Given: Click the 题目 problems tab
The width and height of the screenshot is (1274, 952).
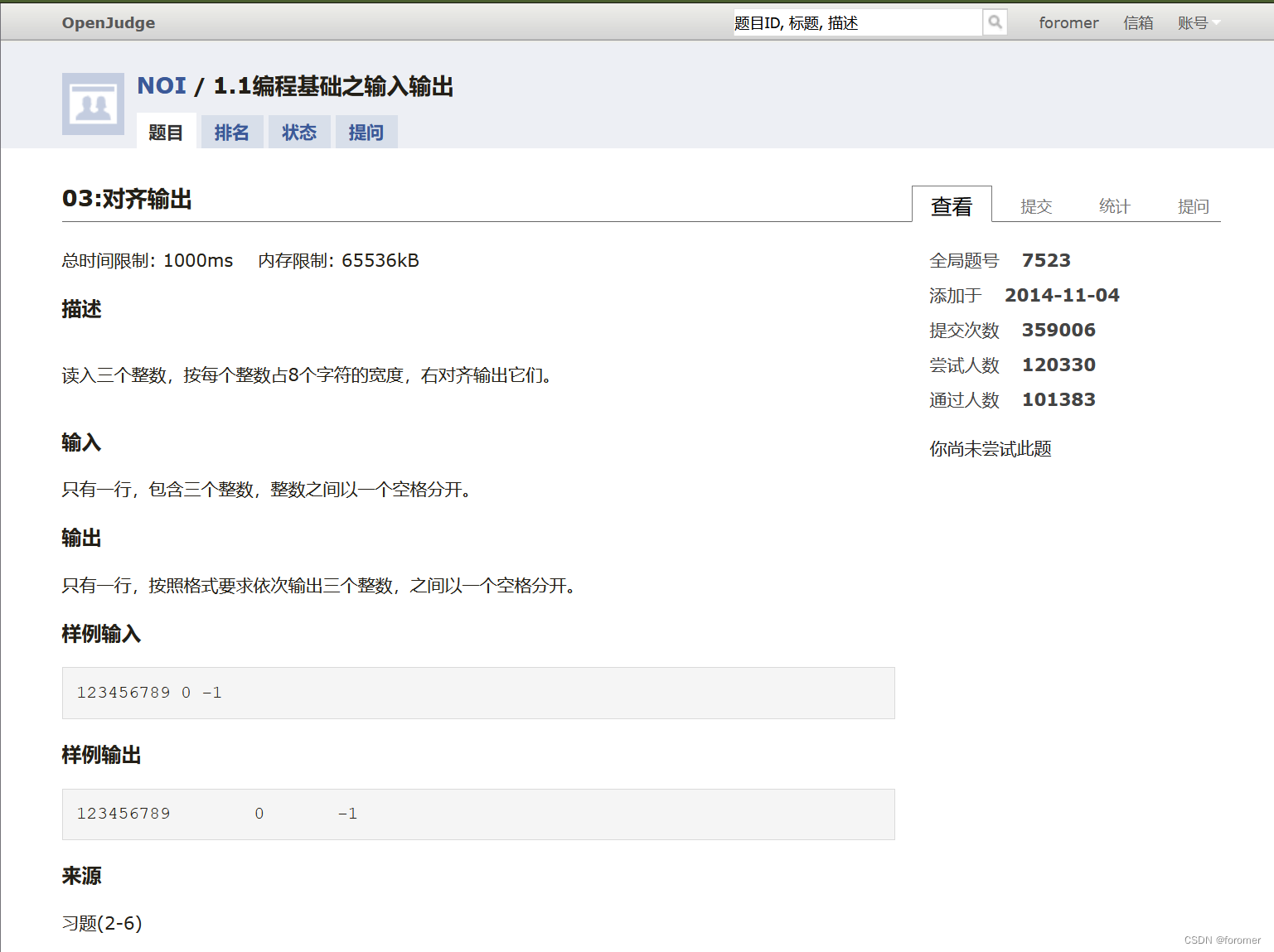Looking at the screenshot, I should tap(166, 132).
